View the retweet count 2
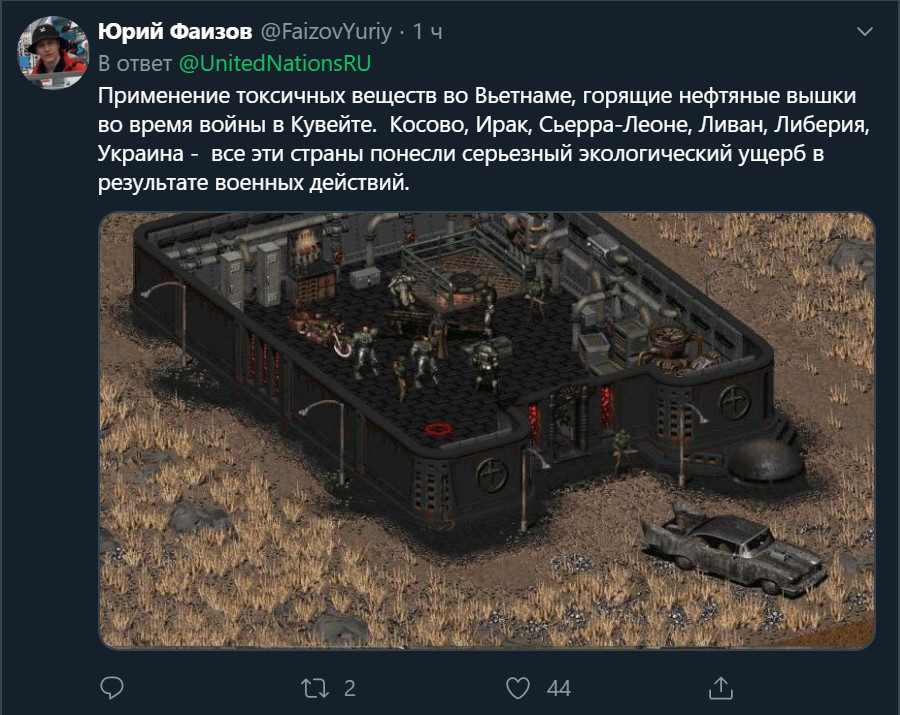 pos(350,688)
